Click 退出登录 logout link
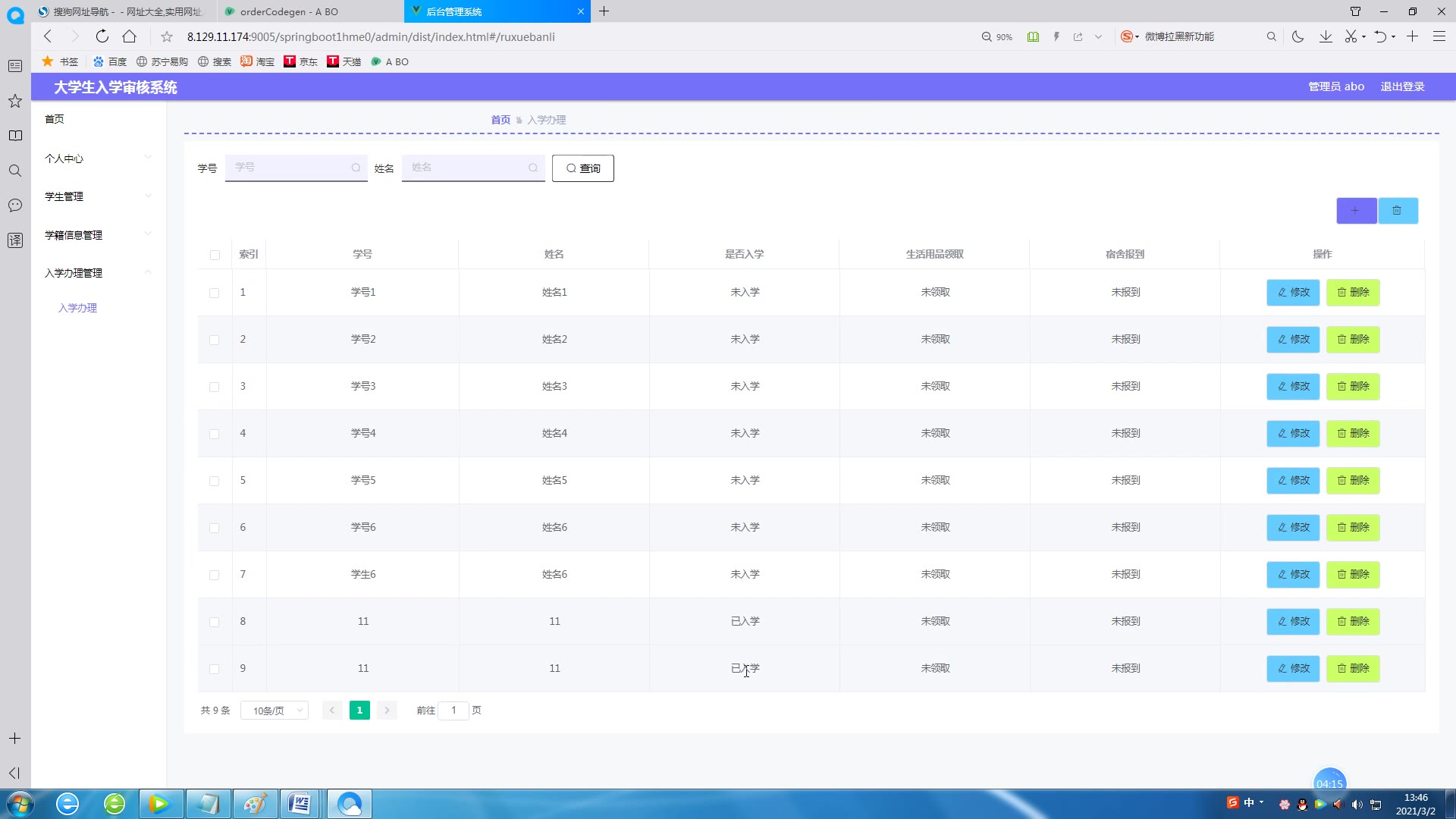1456x819 pixels. (x=1402, y=86)
